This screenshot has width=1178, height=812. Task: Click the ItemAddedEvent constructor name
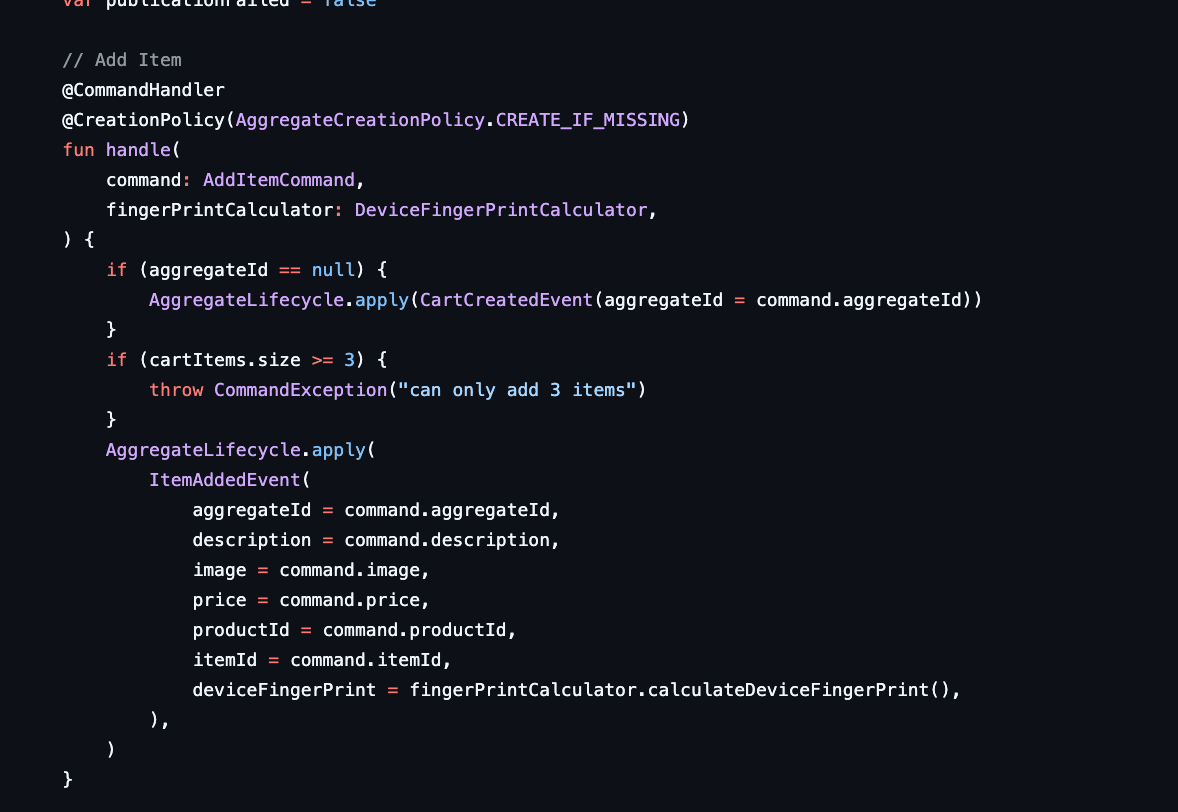tap(225, 480)
